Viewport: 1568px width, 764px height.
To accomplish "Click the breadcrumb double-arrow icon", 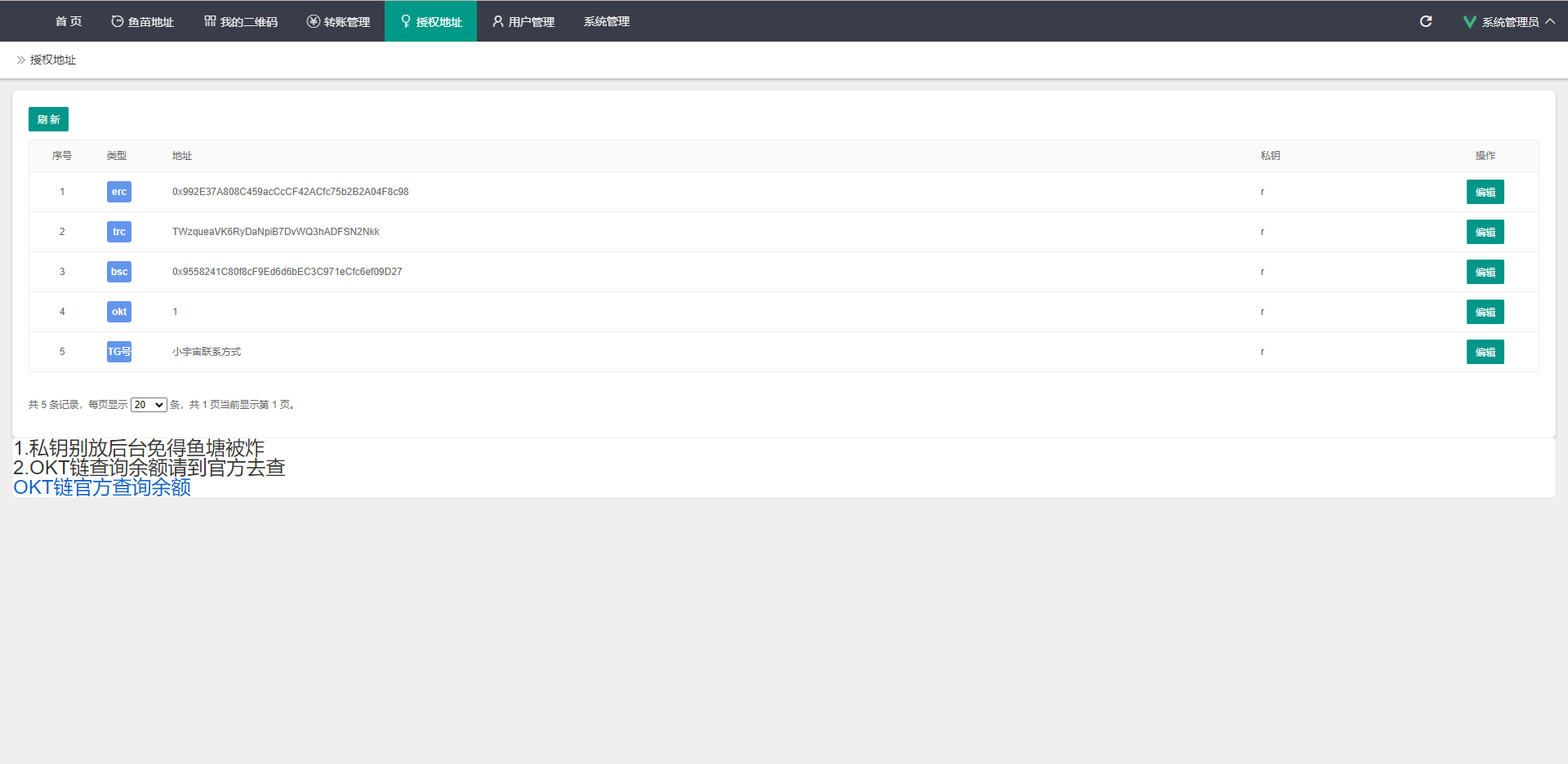I will pyautogui.click(x=21, y=60).
